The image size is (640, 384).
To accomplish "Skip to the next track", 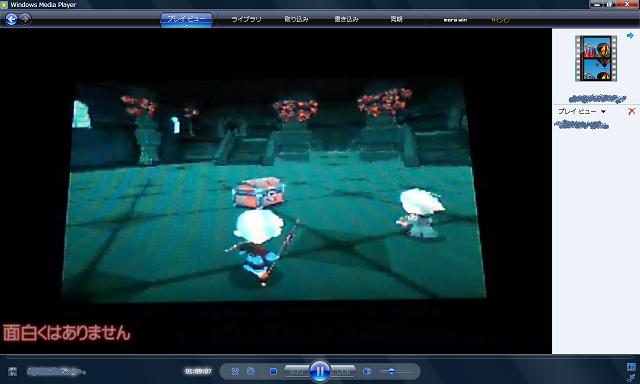I will (x=342, y=371).
